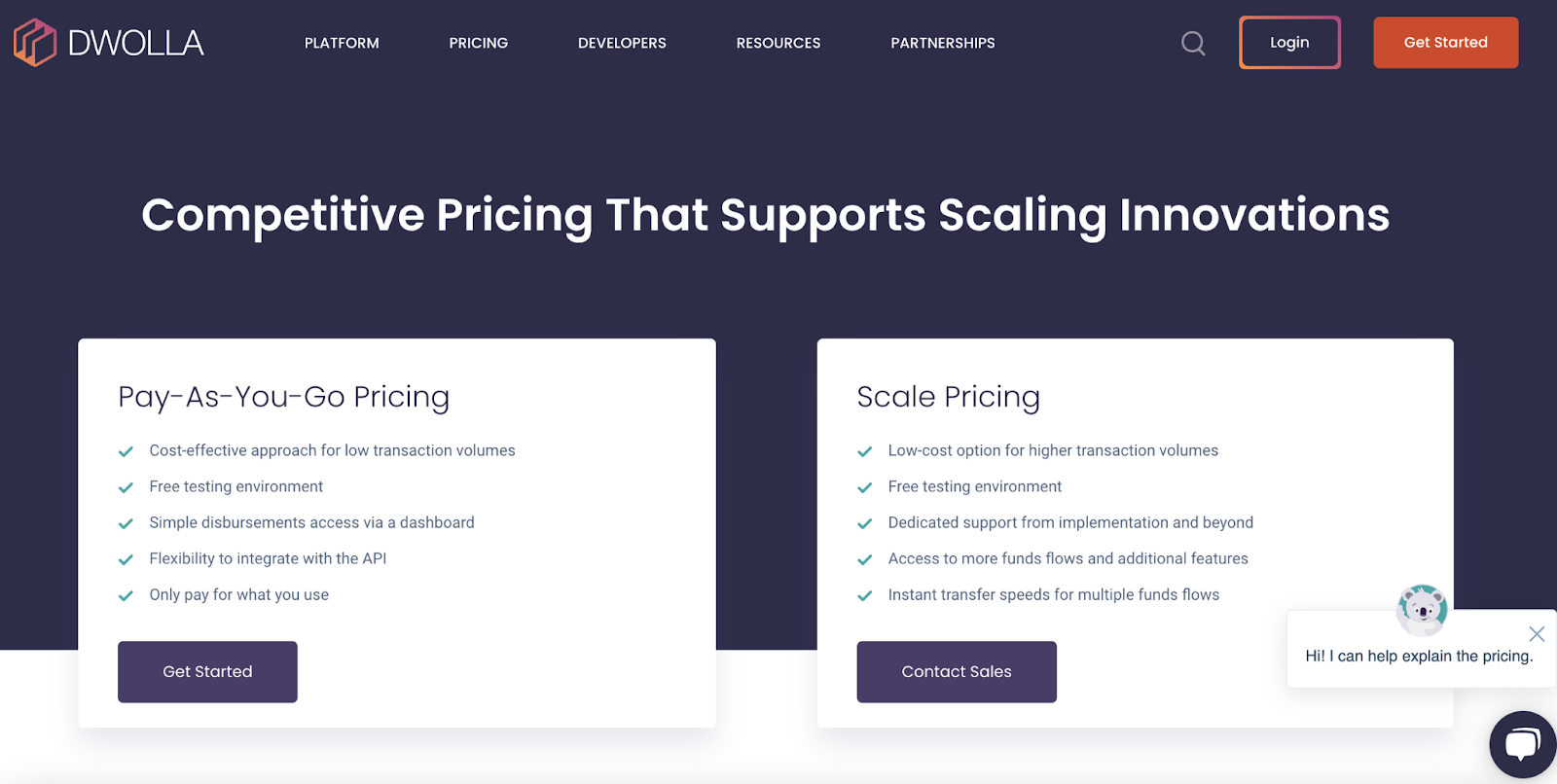This screenshot has height=784, width=1557.
Task: Click checkmark beside Low-cost option
Action: 864,451
